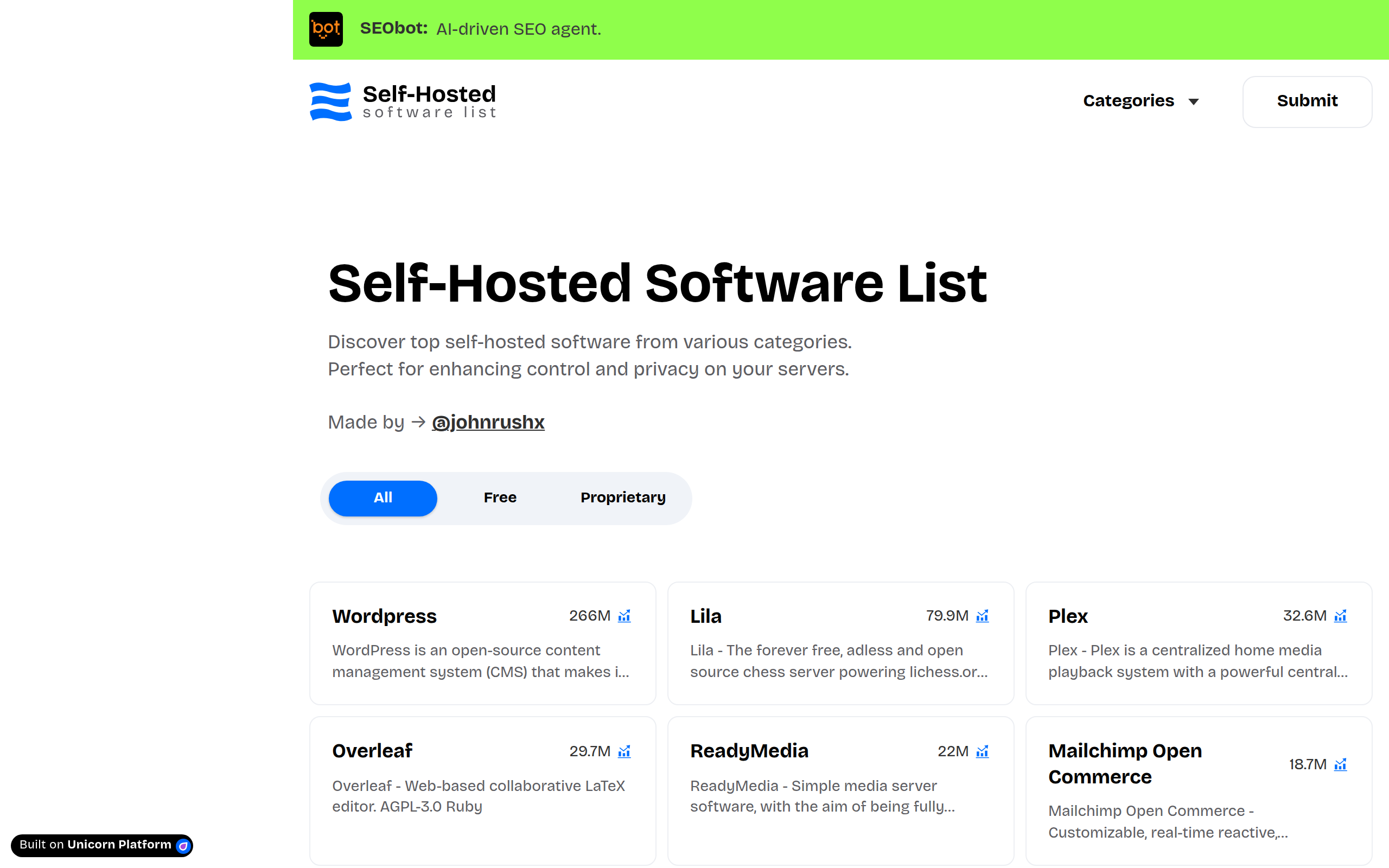Open the ReadyMedia card title

pos(749,751)
